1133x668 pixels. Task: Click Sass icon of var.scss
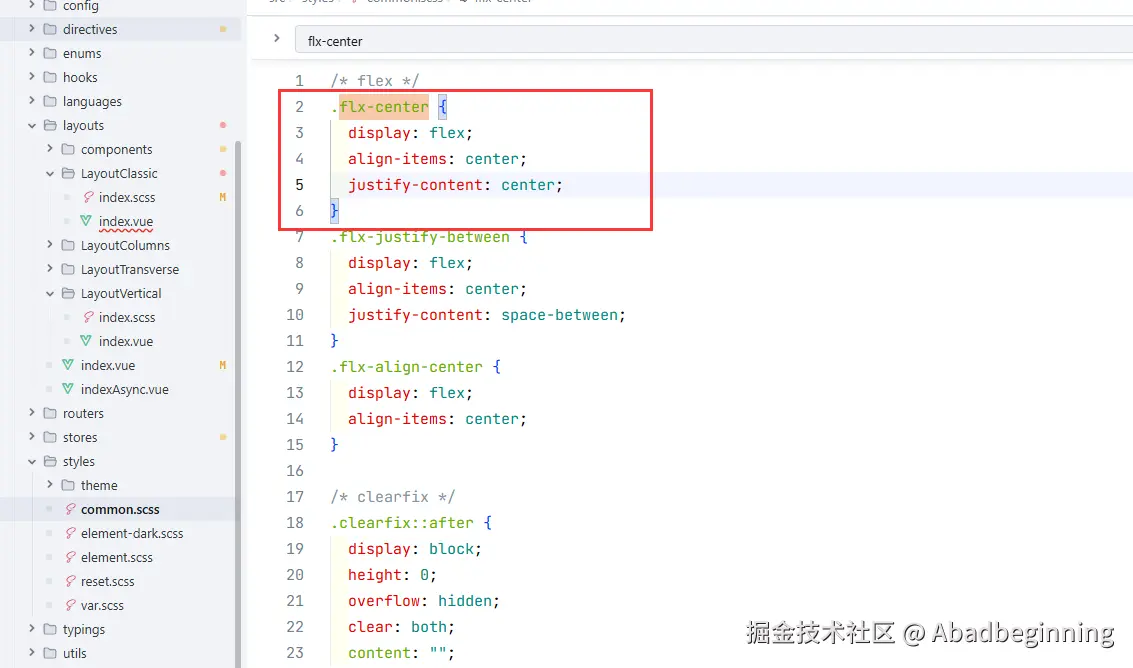pos(70,604)
